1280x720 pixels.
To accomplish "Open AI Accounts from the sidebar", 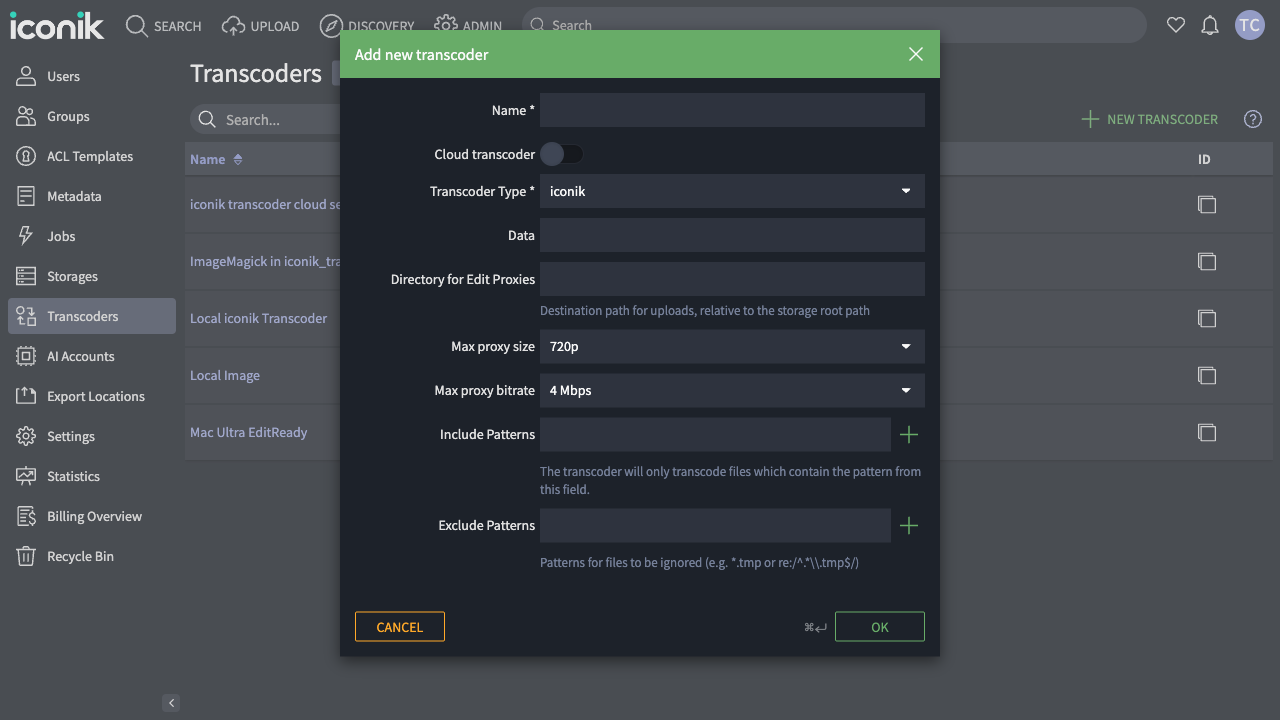I will (x=78, y=356).
